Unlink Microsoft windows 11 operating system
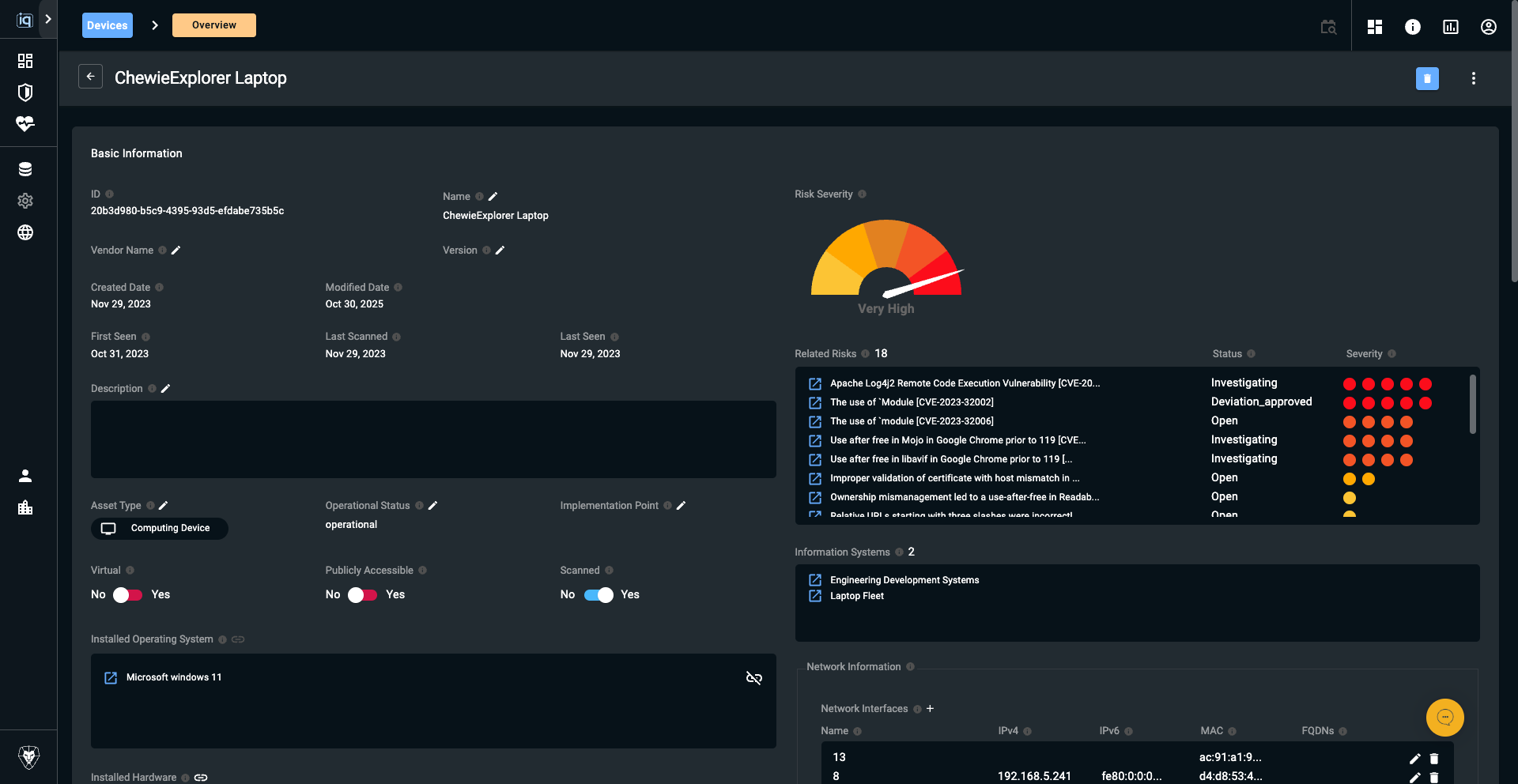Viewport: 1518px width, 784px height. pos(754,678)
